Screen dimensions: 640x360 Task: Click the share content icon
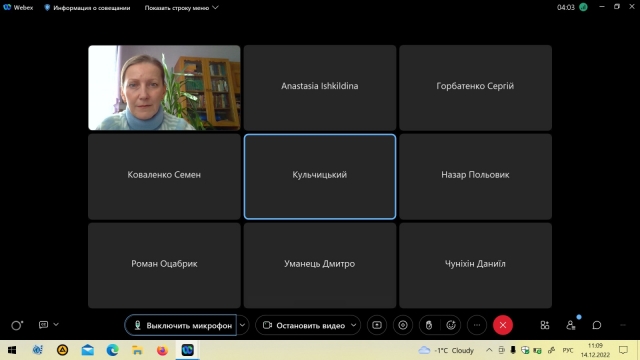coord(377,325)
